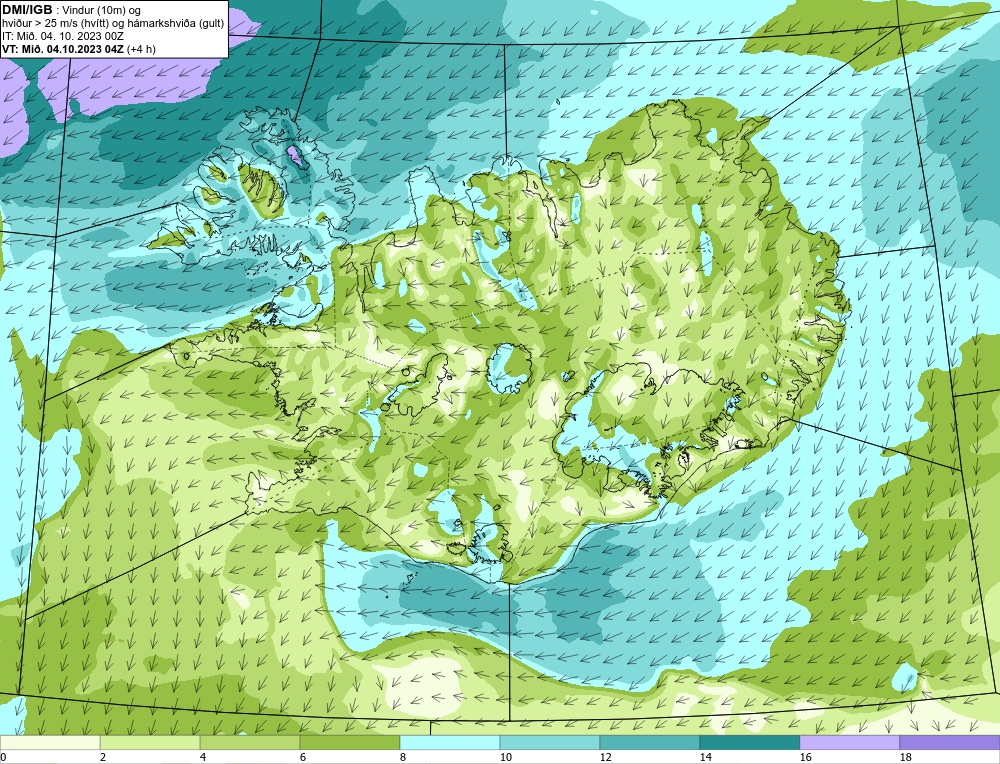
Task: Click the "VT: Mið. 04.10.2023 04Z" valid time
Action: coord(63,49)
